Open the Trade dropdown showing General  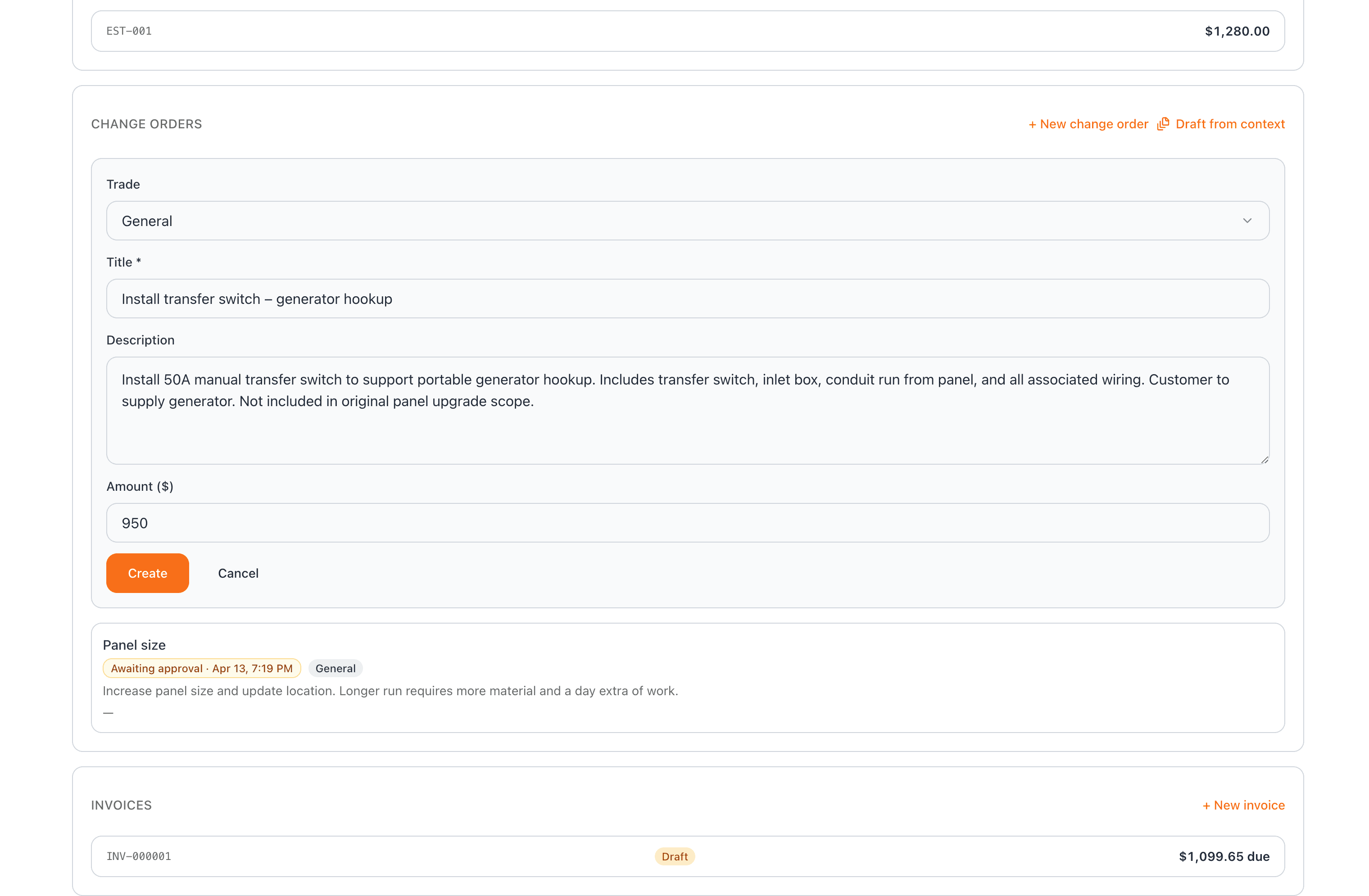tap(687, 221)
